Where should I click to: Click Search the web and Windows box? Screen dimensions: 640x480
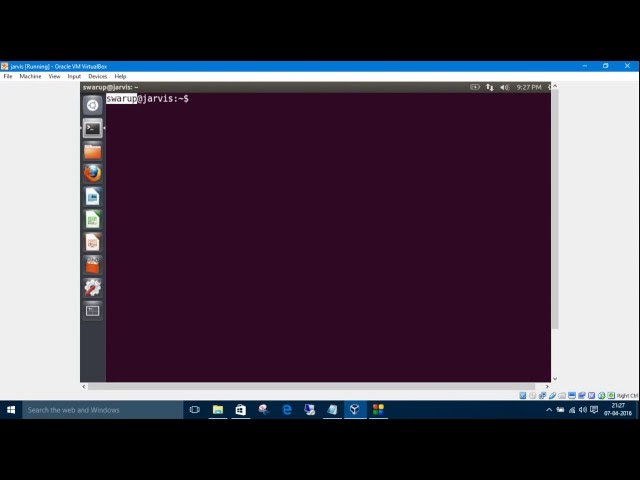coord(102,410)
